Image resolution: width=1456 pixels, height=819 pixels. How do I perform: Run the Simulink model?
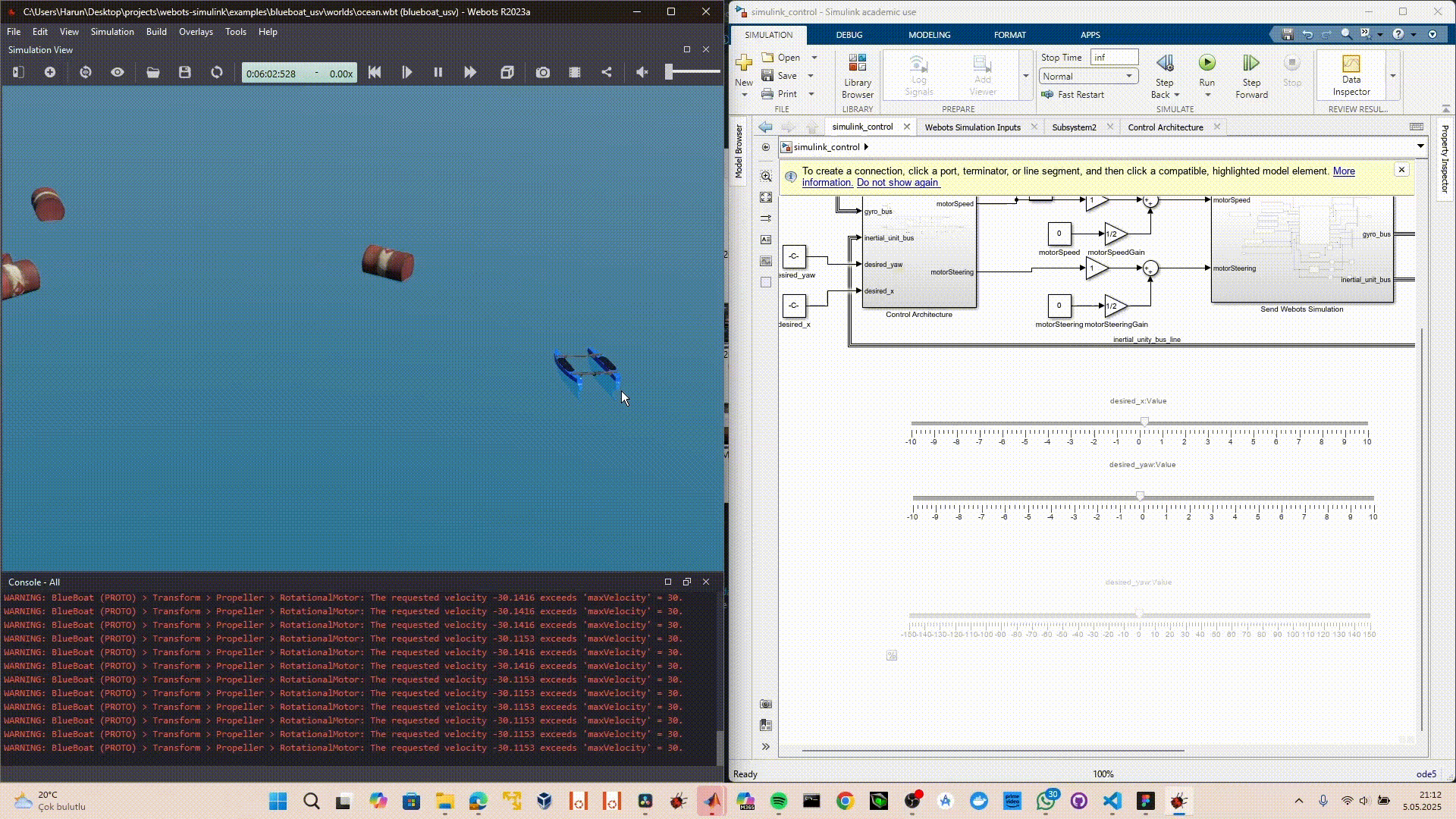[x=1207, y=70]
